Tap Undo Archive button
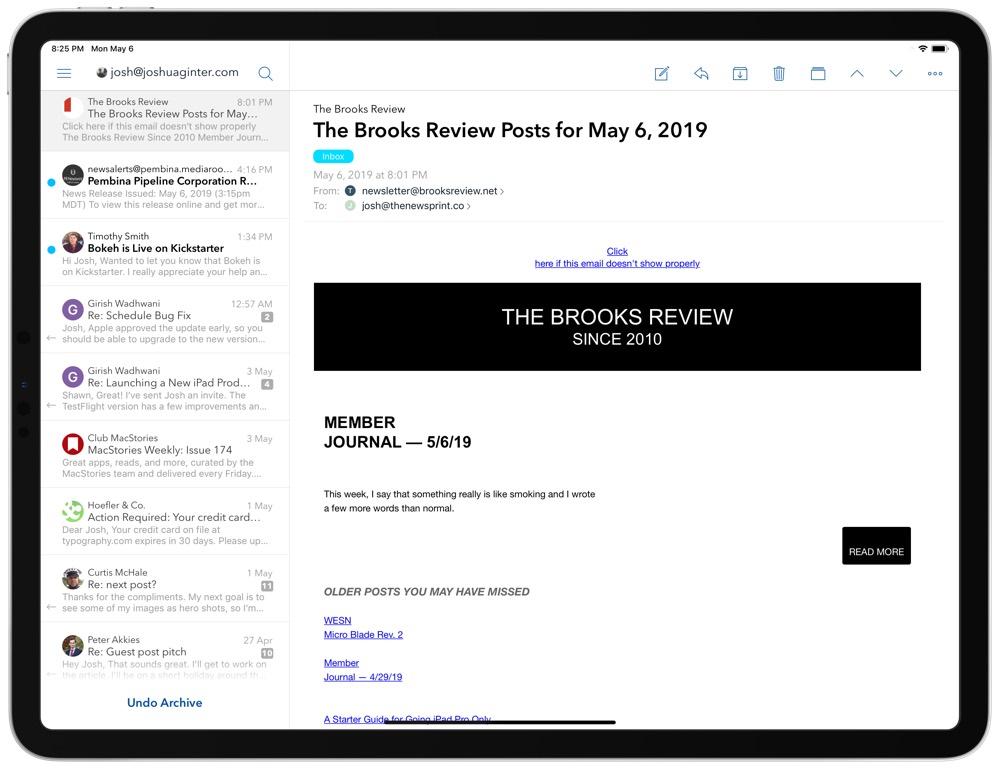 pos(165,702)
